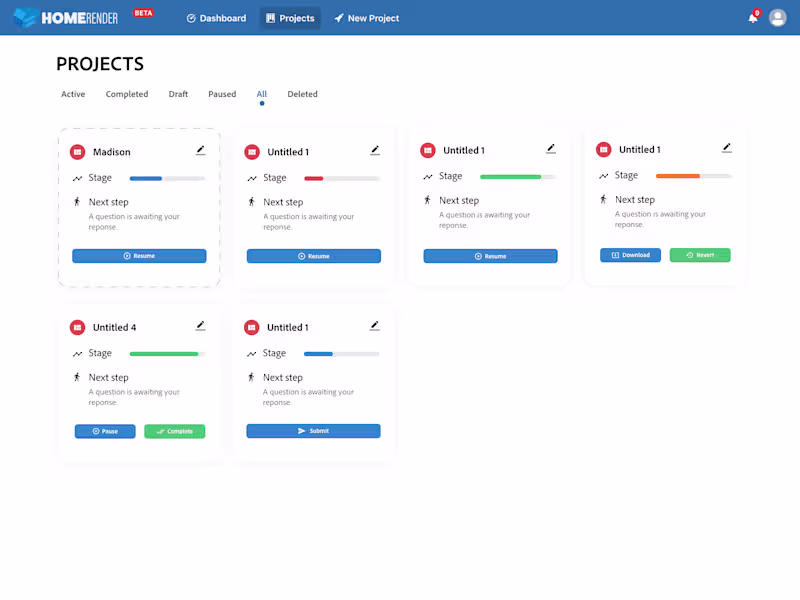
Task: Open the user profile avatar
Action: click(778, 18)
